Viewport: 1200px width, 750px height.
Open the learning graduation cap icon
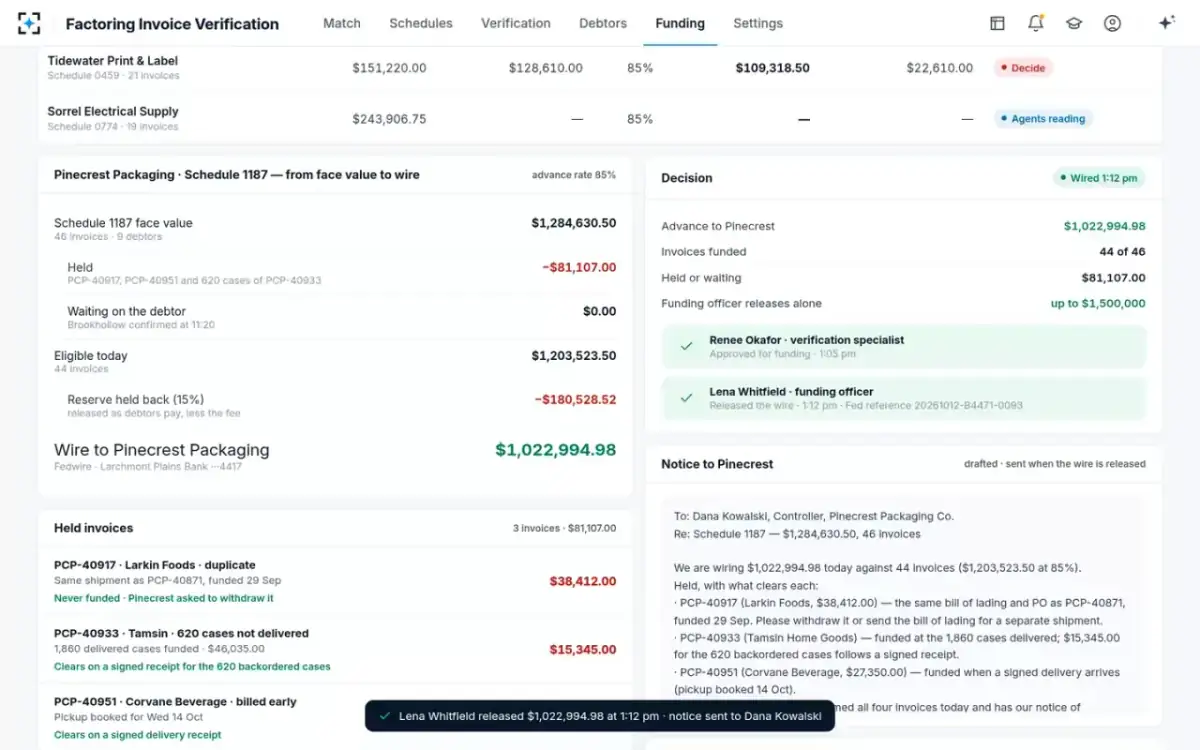point(1074,23)
